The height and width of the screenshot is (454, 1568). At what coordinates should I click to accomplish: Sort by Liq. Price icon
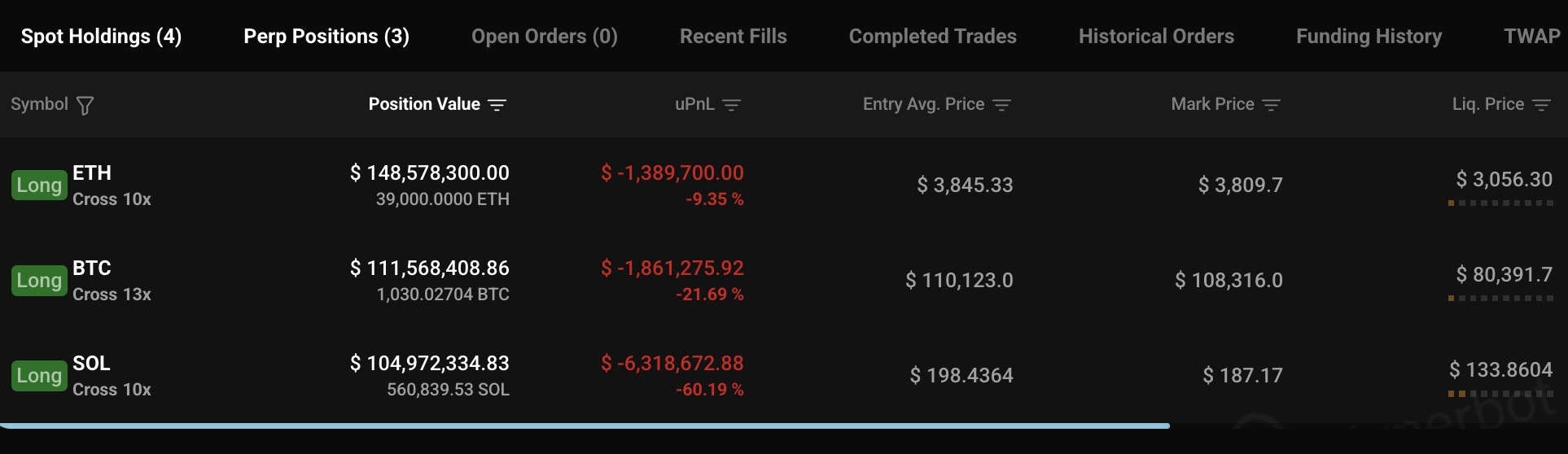[1541, 105]
